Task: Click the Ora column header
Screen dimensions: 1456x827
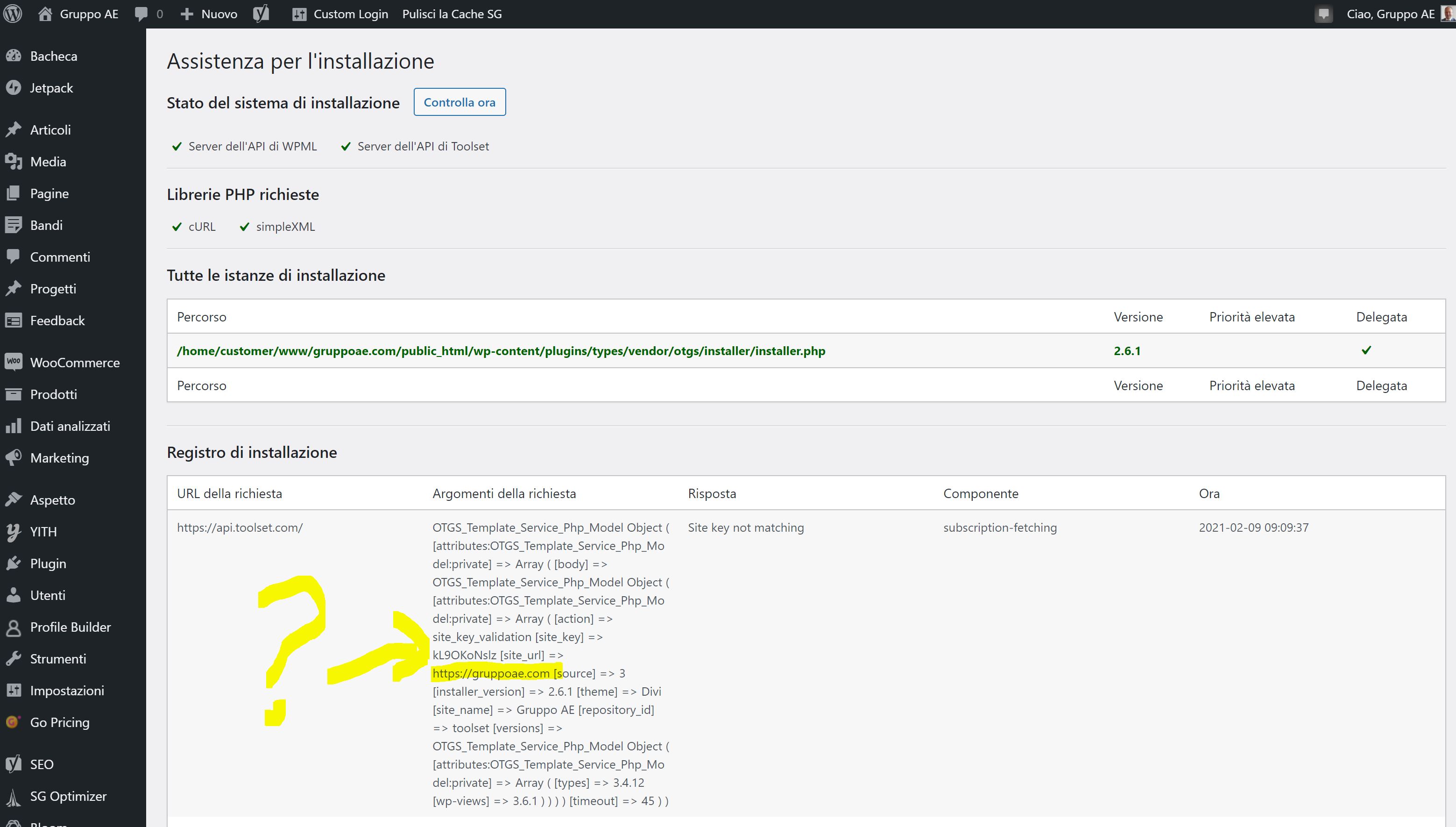Action: click(1209, 493)
